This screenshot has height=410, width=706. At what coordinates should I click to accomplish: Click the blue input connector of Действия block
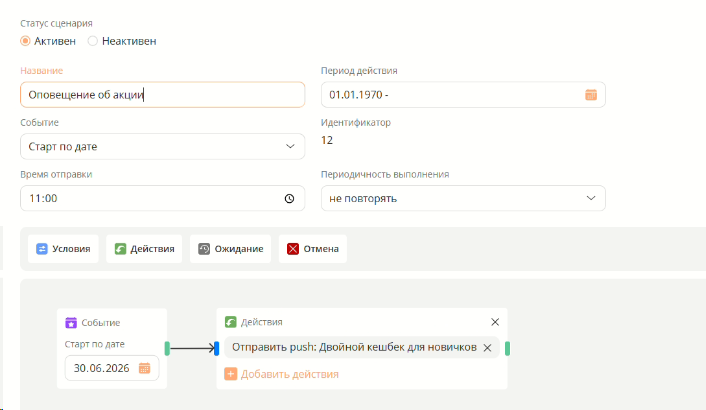pyautogui.click(x=217, y=348)
